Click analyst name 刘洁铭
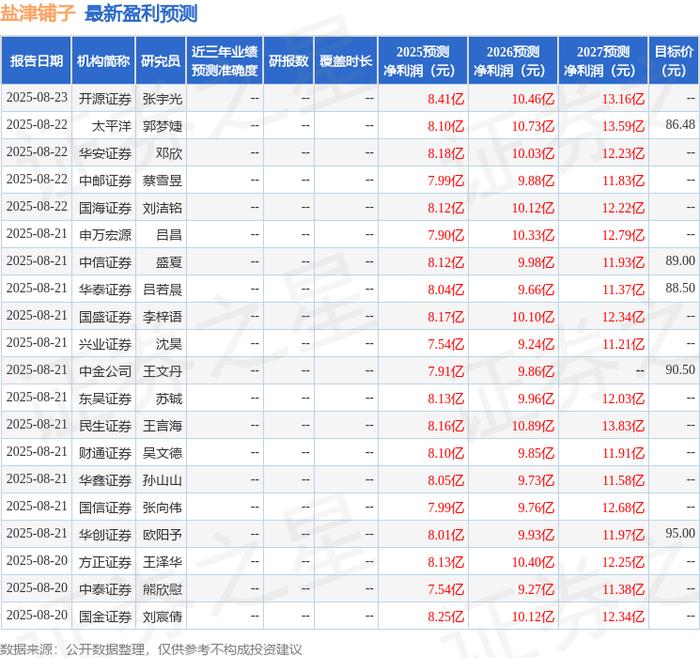700x658 pixels. [162, 208]
